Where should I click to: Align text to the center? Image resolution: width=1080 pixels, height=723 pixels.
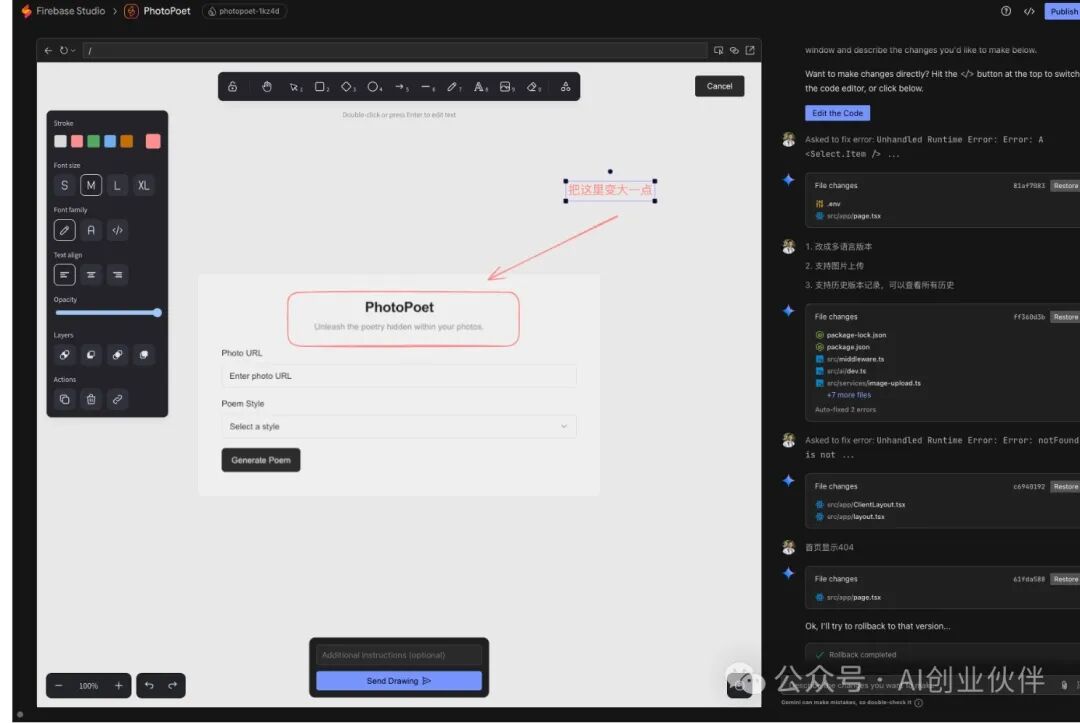91,275
